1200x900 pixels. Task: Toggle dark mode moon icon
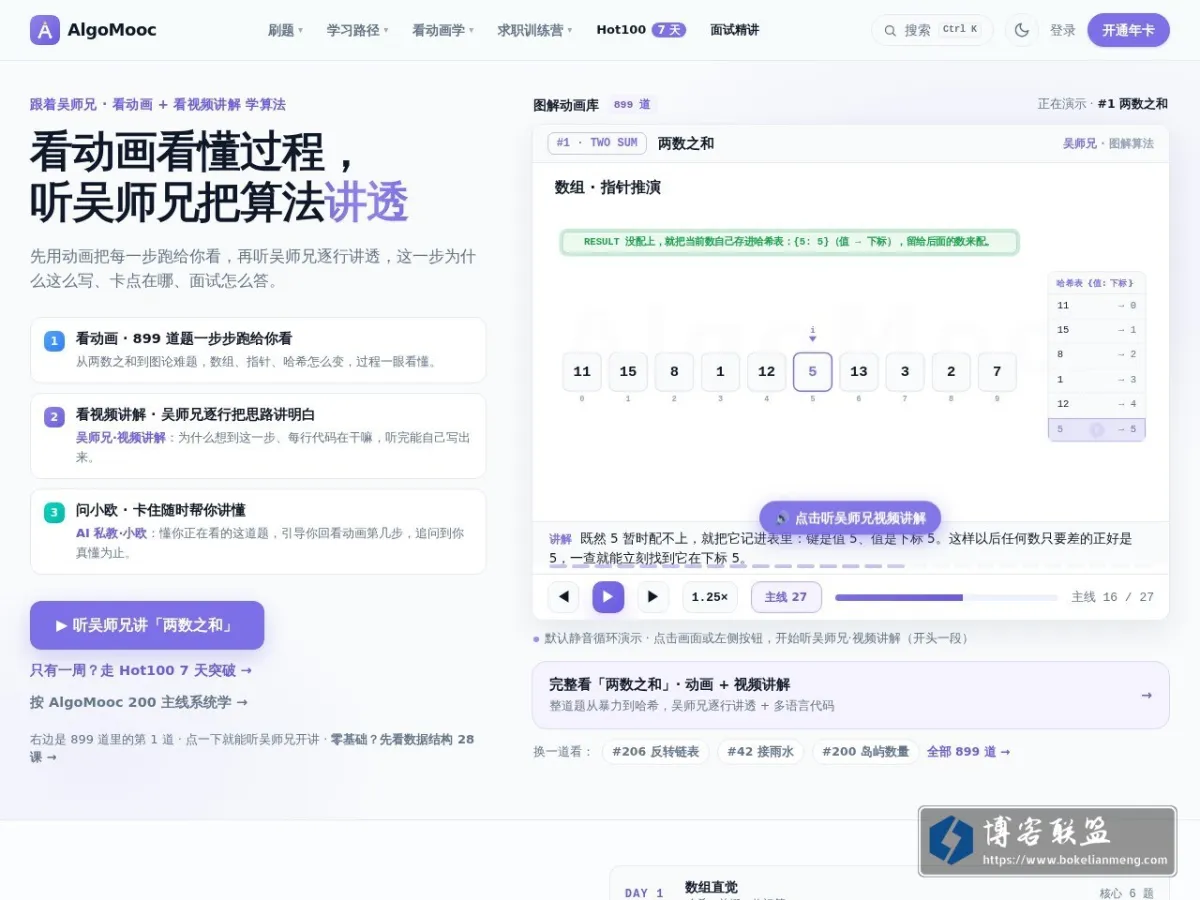coord(1021,30)
